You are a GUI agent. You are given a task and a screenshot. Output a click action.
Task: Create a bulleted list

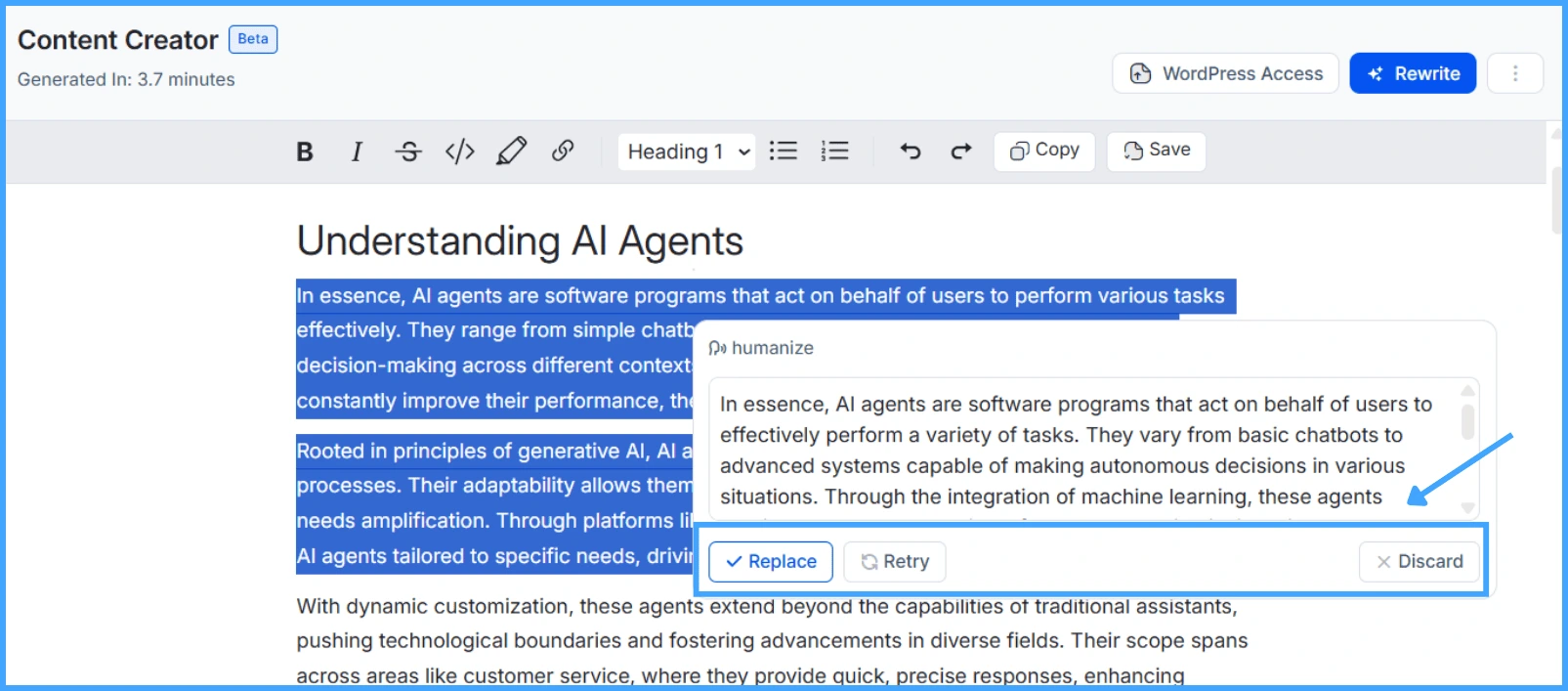coord(784,151)
